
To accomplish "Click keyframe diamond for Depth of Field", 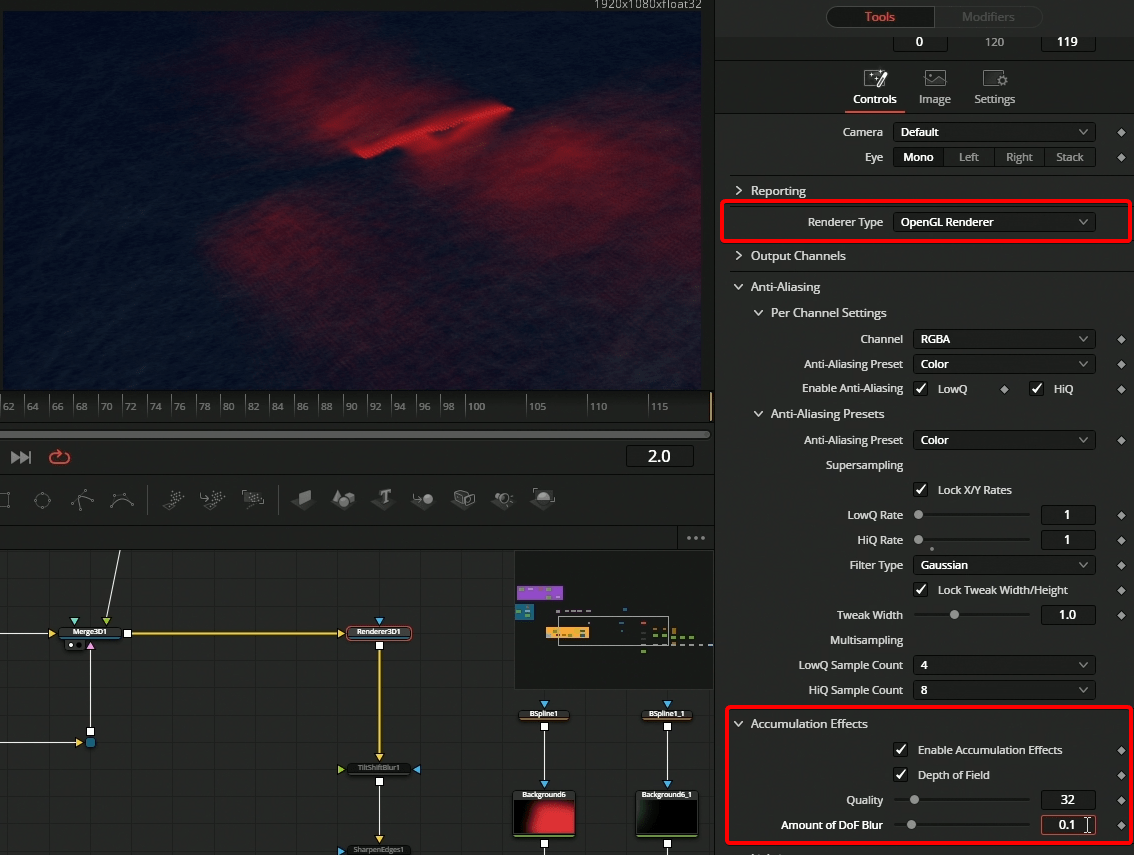I will [1121, 775].
